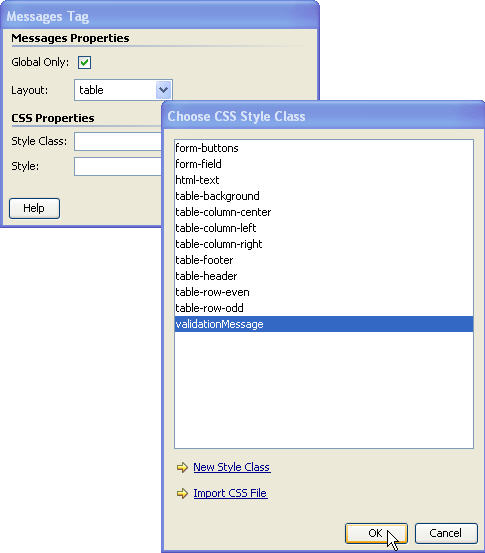Select table-footer style class
Screen dimensions: 485x553
pyautogui.click(x=323, y=260)
